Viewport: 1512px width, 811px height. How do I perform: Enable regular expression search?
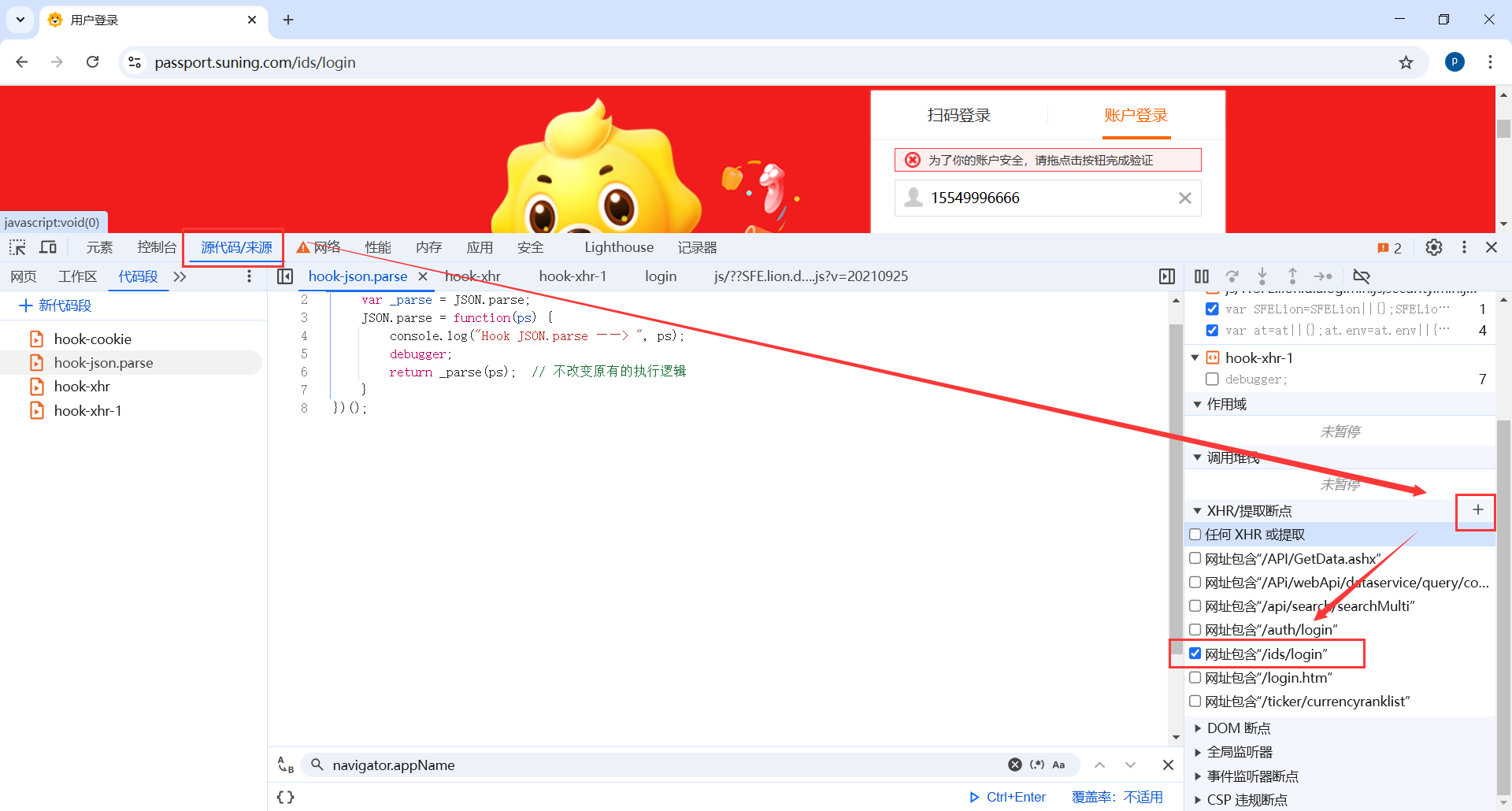point(1037,765)
